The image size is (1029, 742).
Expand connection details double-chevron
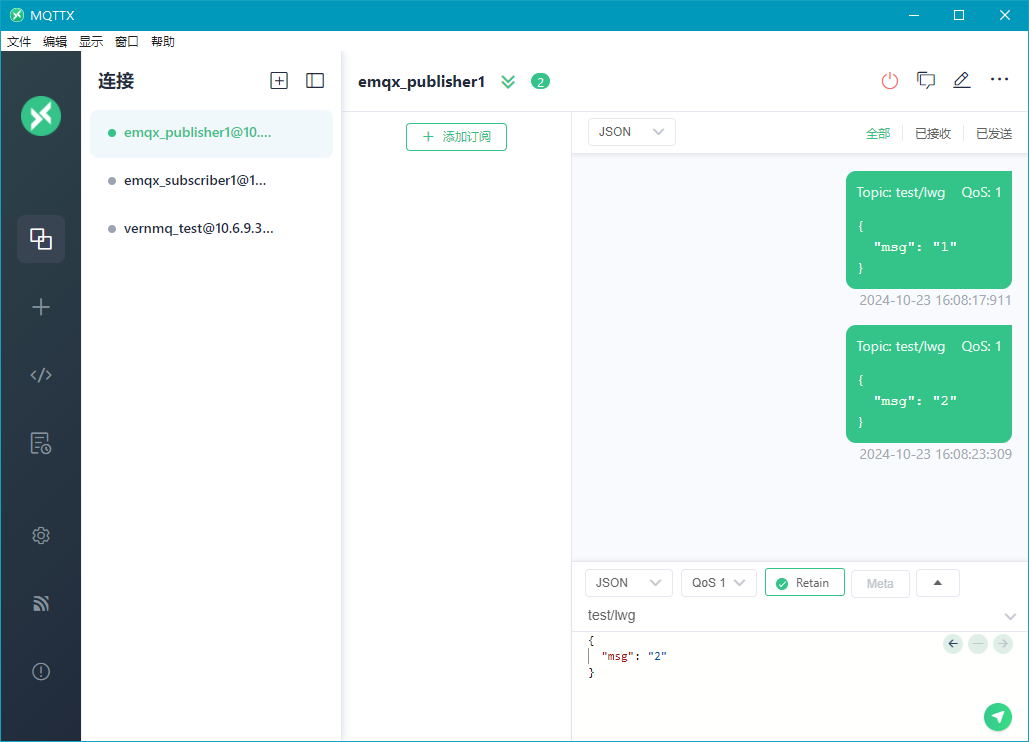point(508,81)
